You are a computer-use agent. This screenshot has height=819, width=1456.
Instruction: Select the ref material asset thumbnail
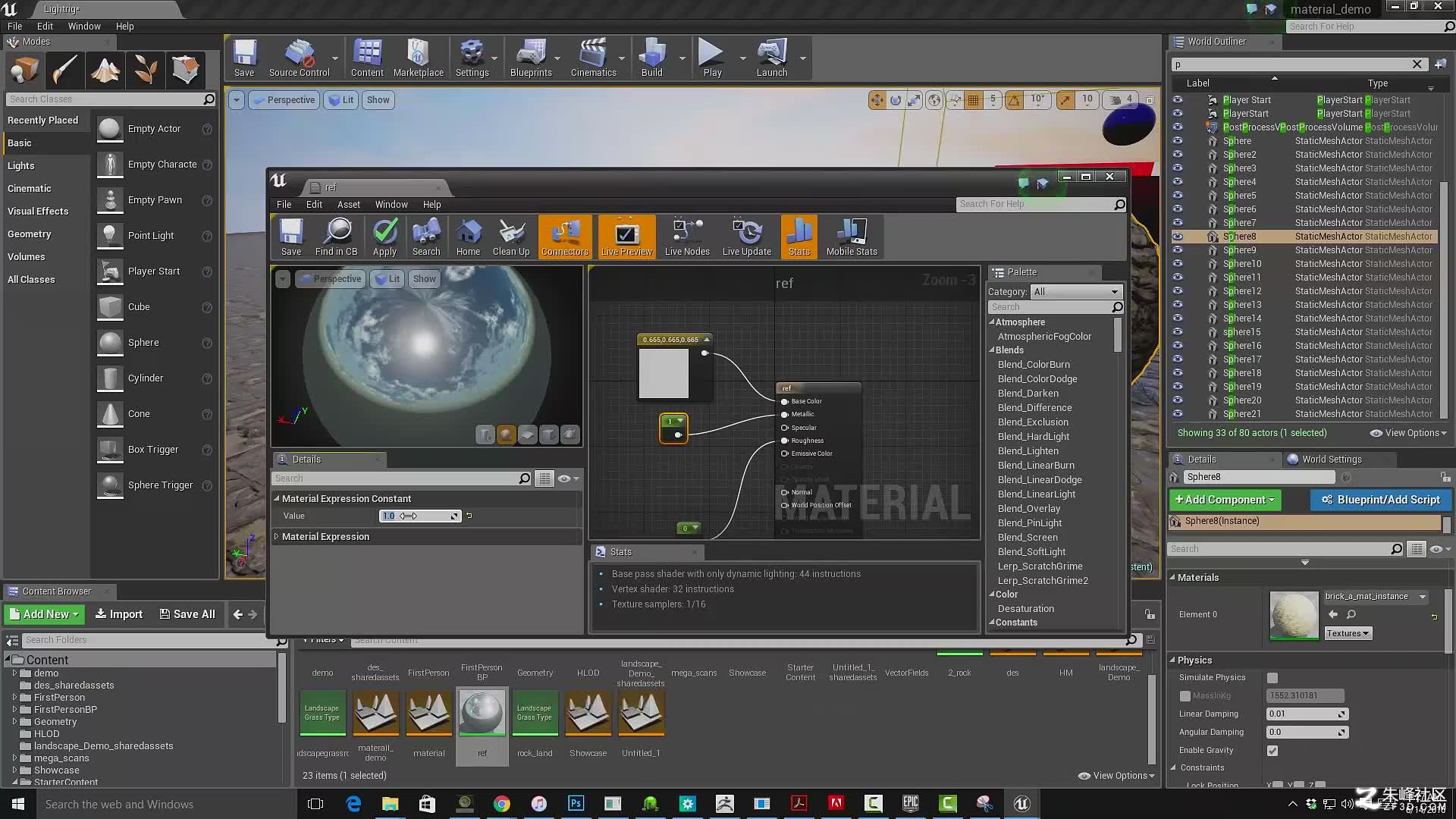pos(482,713)
